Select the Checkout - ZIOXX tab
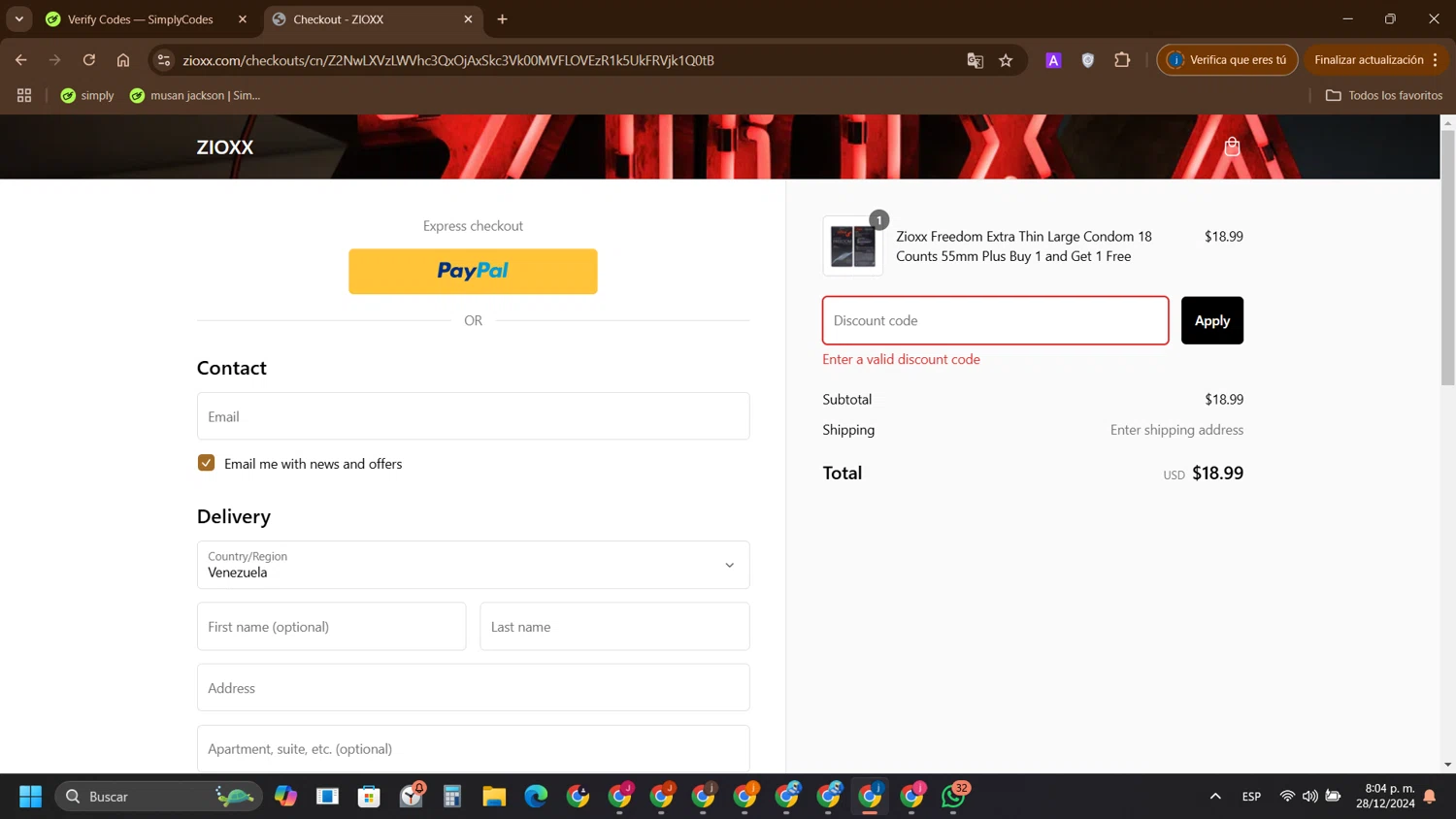Image resolution: width=1456 pixels, height=819 pixels. click(374, 19)
